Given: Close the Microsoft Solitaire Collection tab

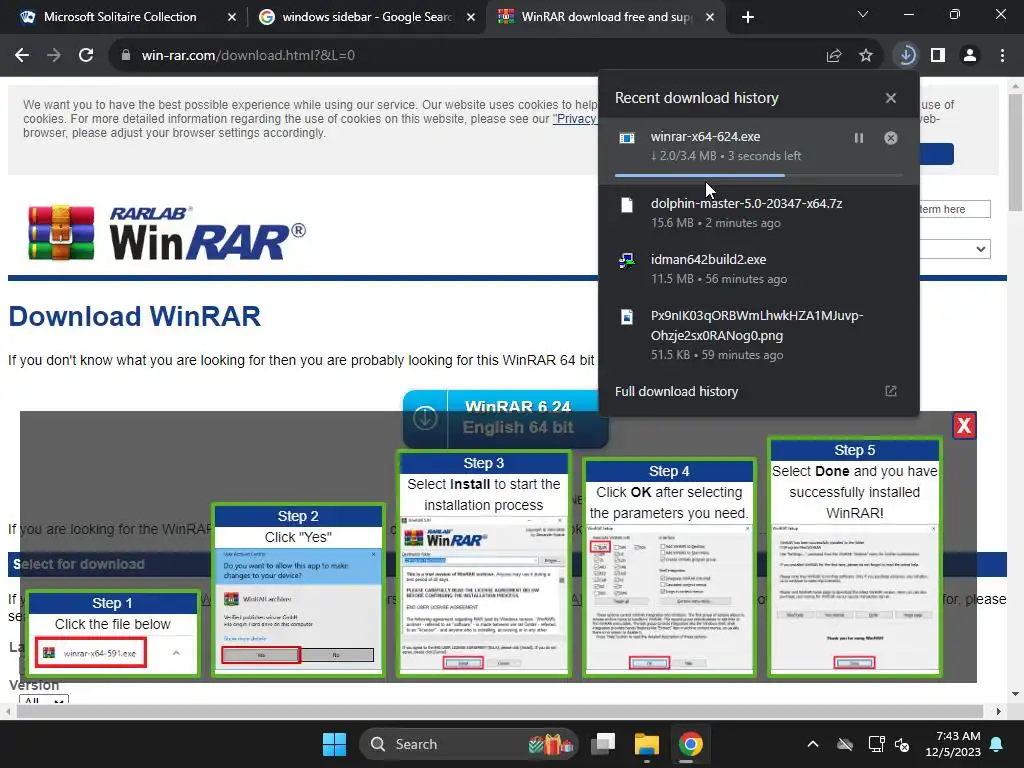Looking at the screenshot, I should pyautogui.click(x=231, y=17).
